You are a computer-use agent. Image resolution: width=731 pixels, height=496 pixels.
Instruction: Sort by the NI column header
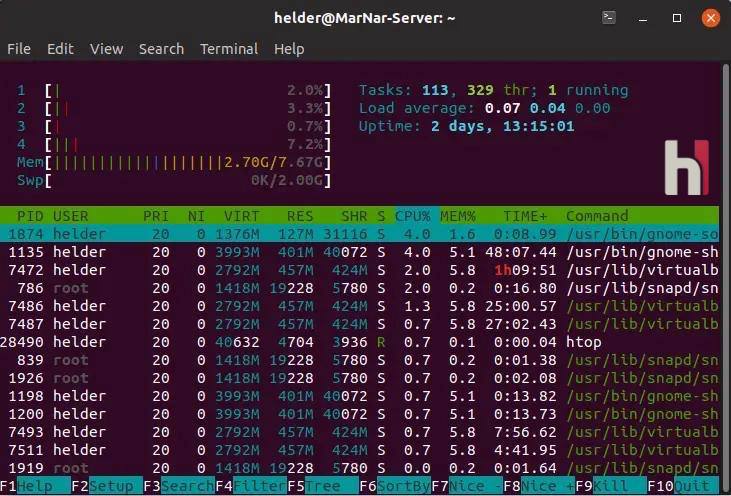coord(196,216)
